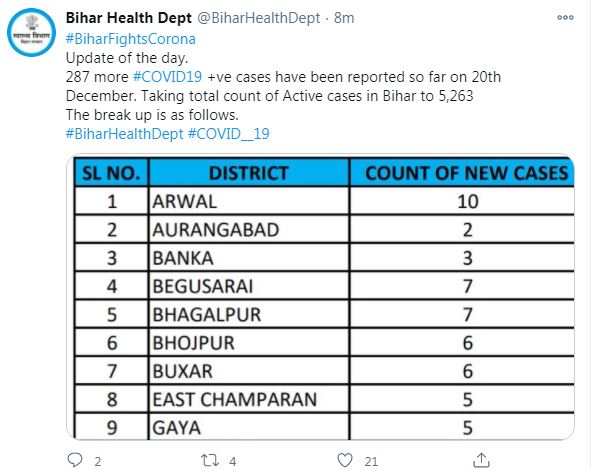This screenshot has height=470, width=594.
Task: Open the #COVID19 hashtag link
Action: 167,77
